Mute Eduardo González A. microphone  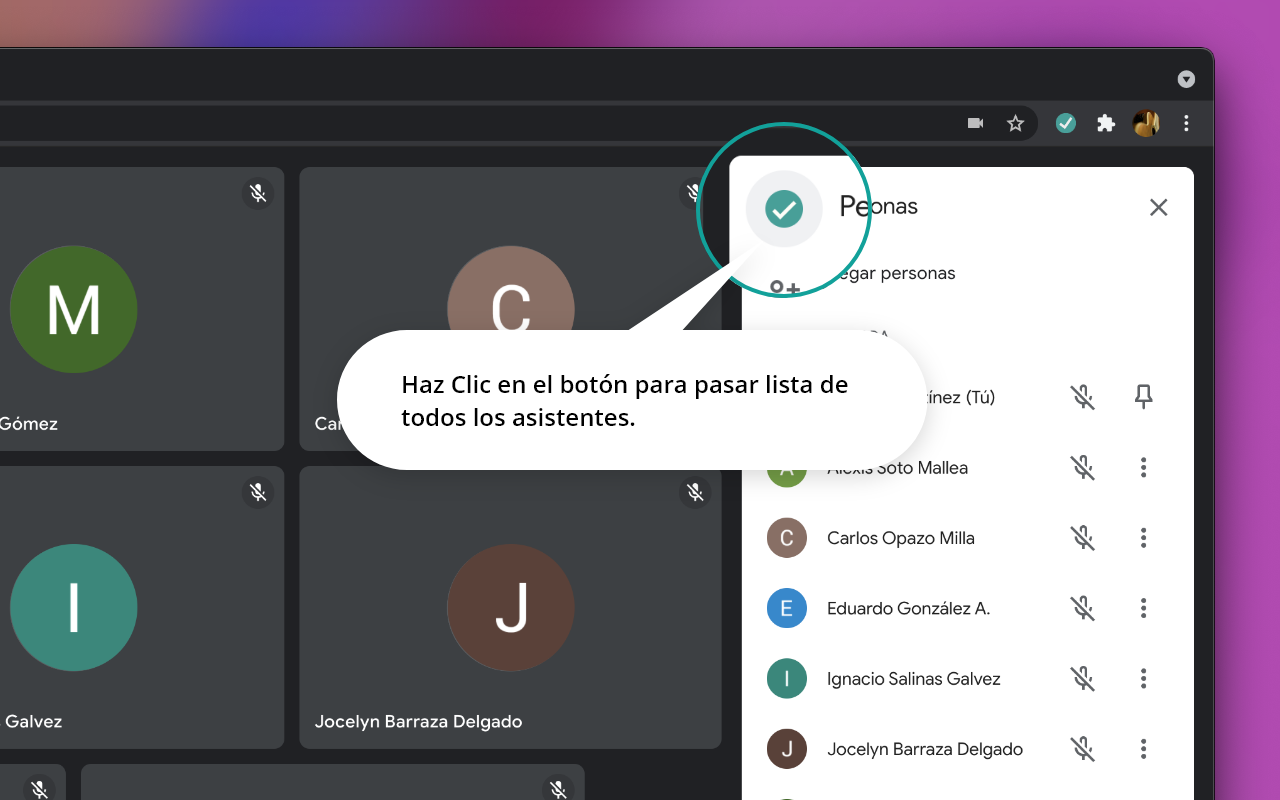(1083, 608)
